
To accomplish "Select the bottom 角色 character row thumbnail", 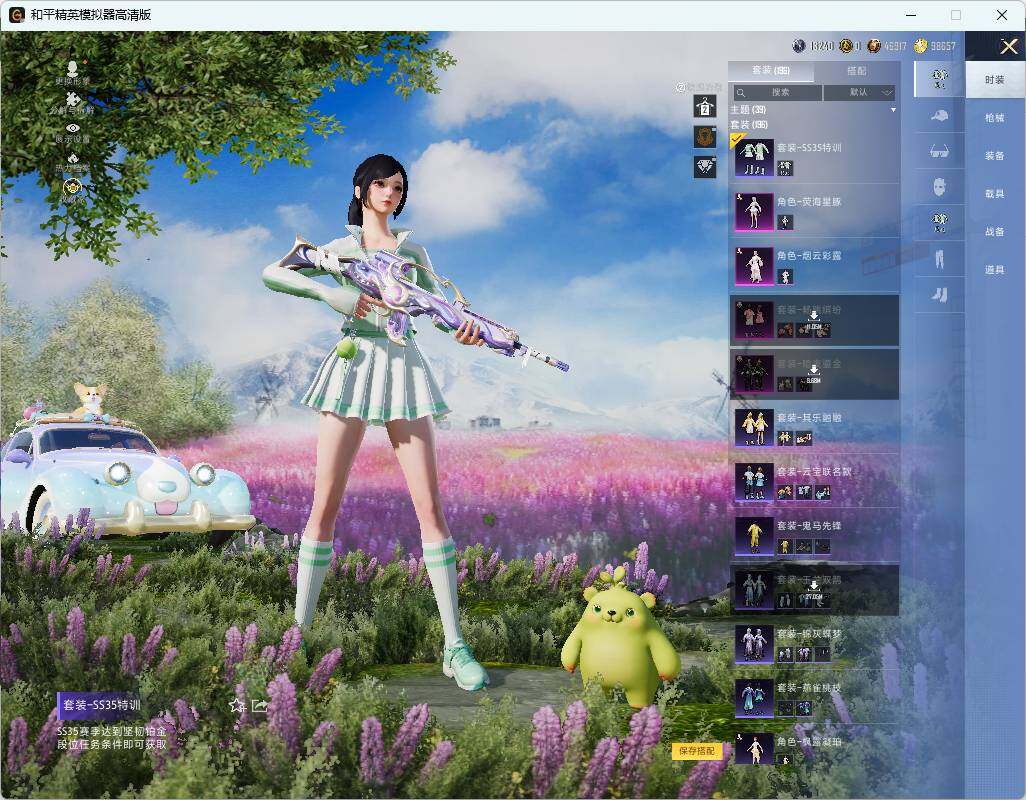I will 754,749.
